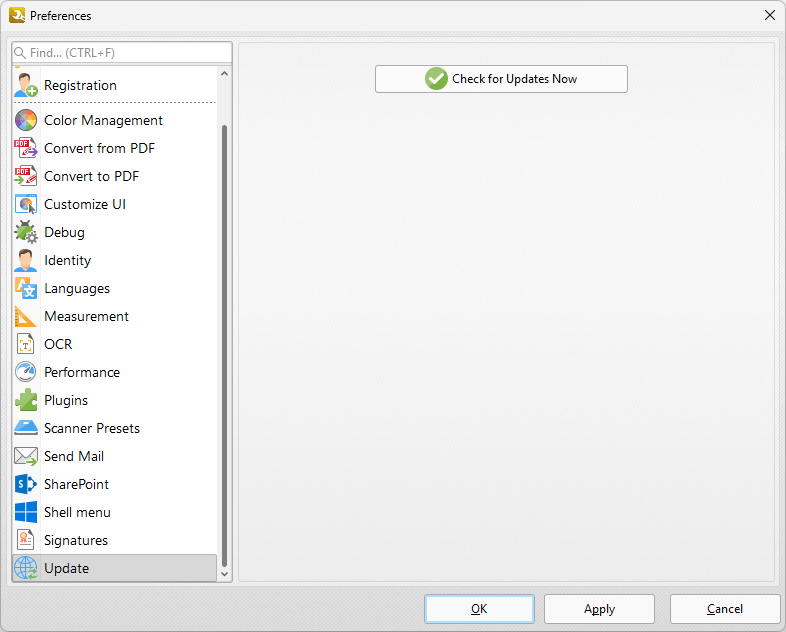Close the Preferences window

770,16
